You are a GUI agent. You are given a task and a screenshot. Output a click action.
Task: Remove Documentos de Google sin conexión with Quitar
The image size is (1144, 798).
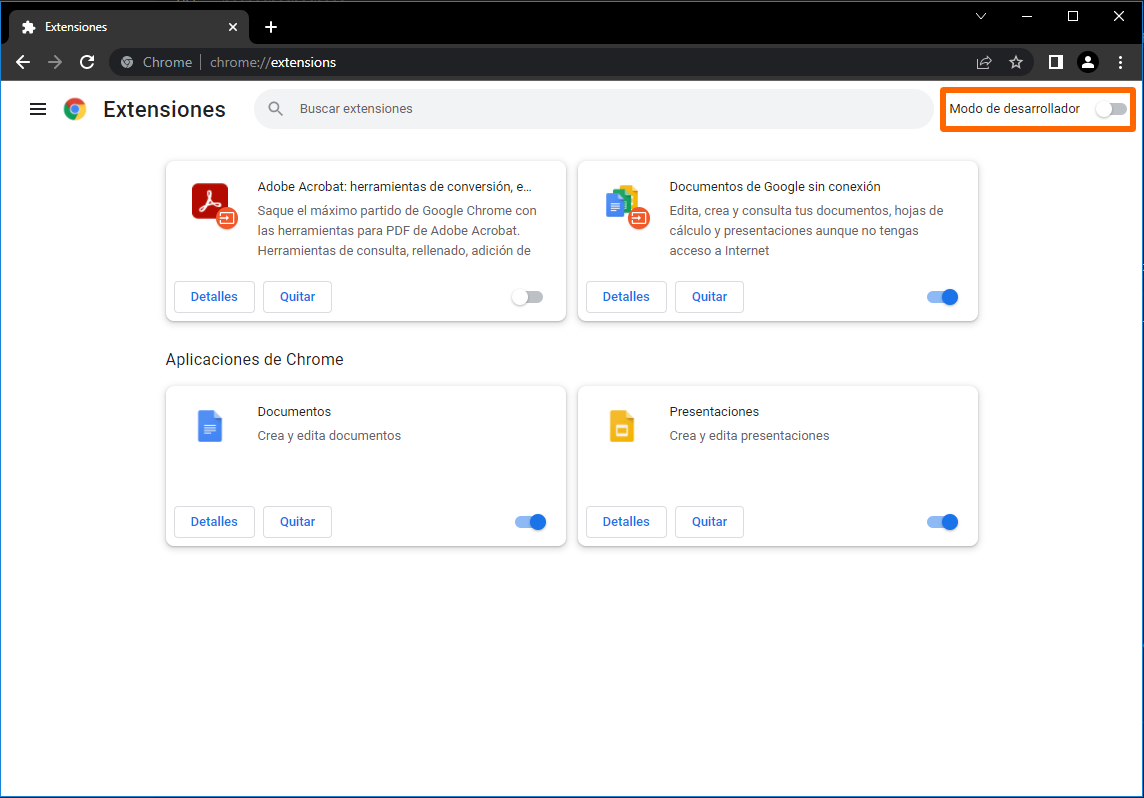(x=709, y=297)
